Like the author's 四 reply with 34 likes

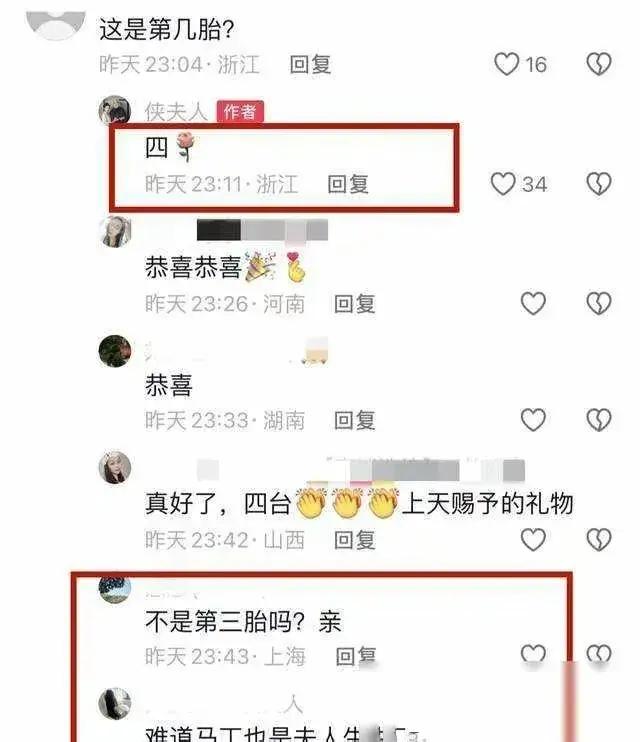(503, 184)
